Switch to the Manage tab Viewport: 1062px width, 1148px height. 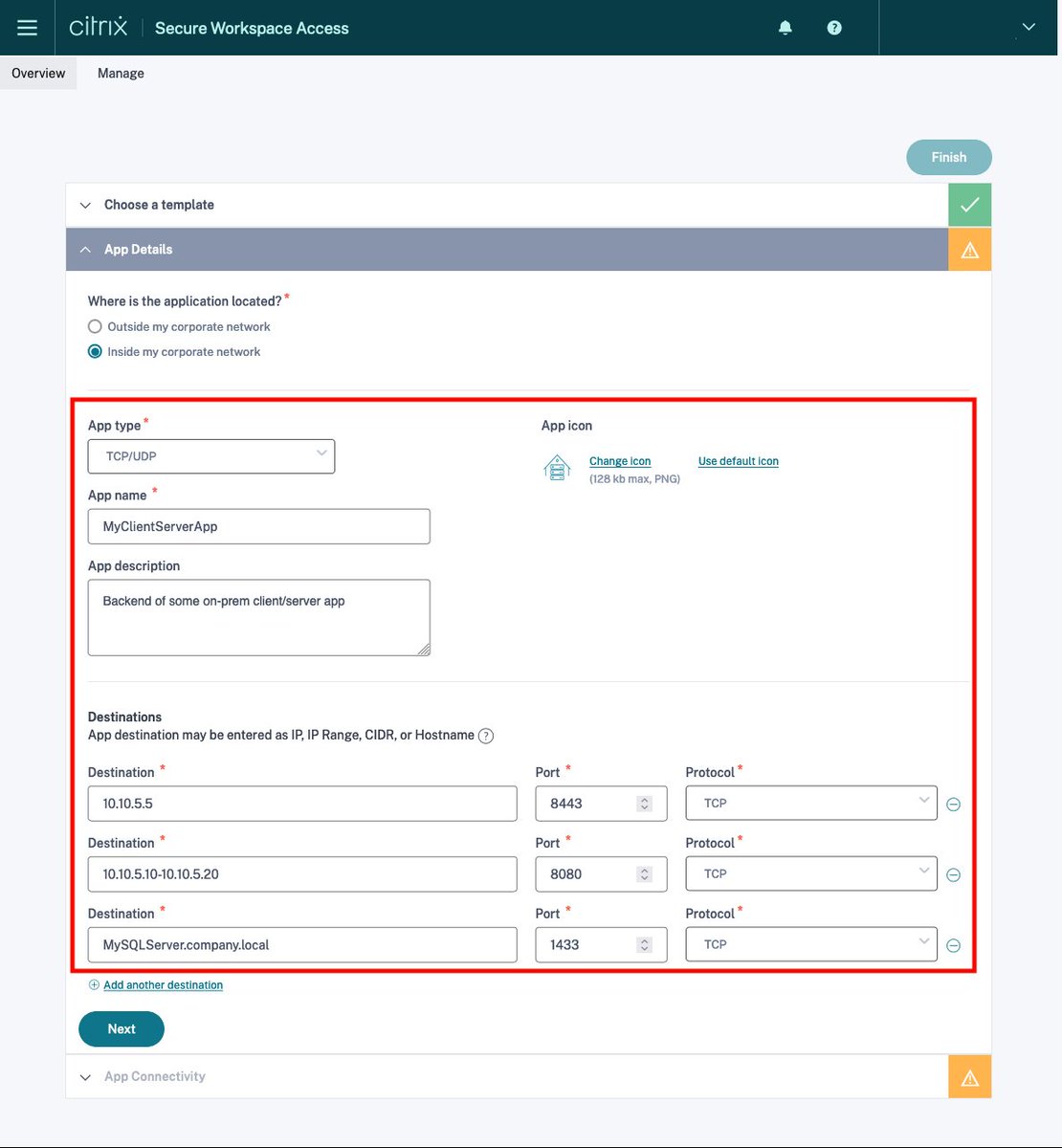click(121, 73)
